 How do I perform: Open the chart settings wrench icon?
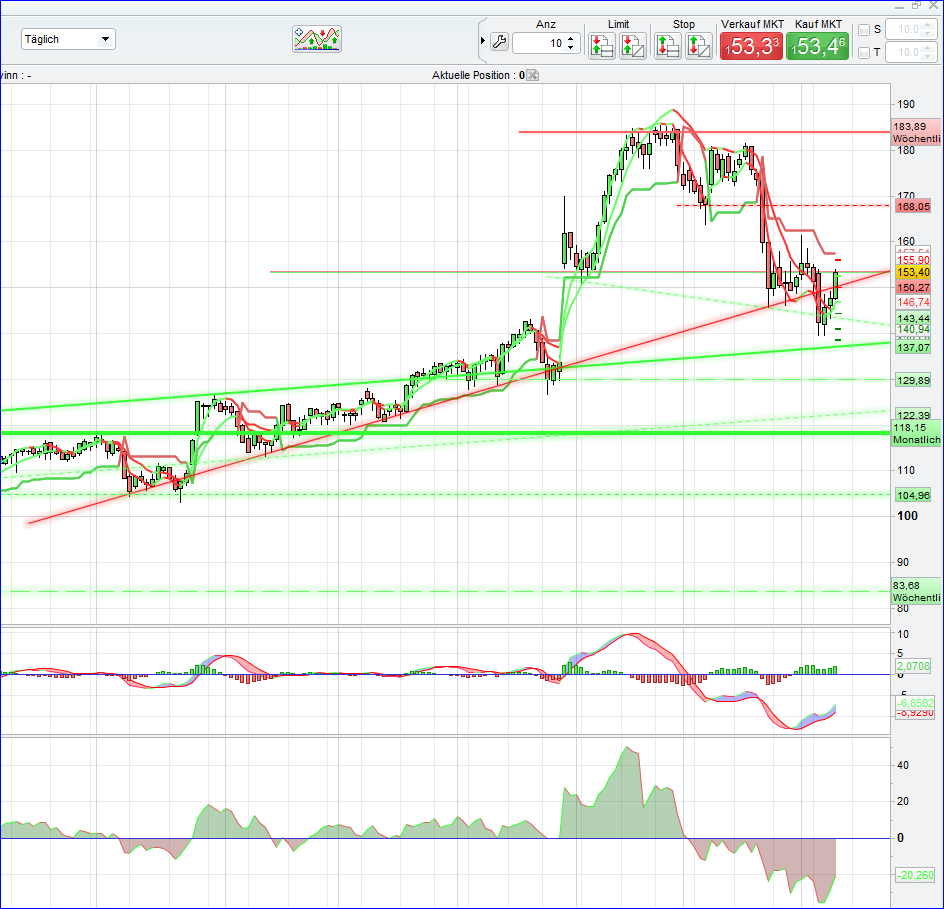497,41
